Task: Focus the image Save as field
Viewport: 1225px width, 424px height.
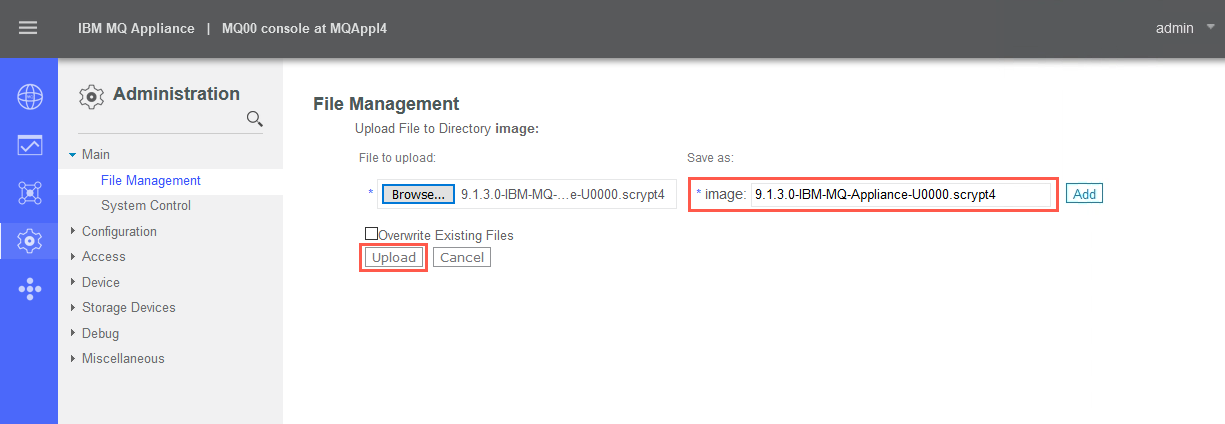Action: pos(901,195)
